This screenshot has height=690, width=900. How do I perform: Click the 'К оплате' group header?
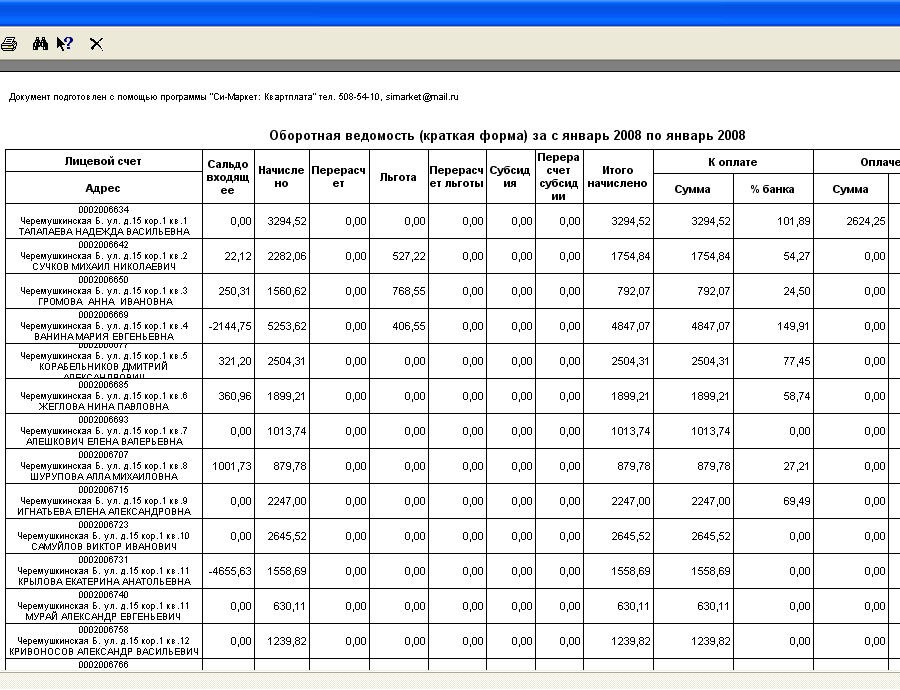point(733,162)
